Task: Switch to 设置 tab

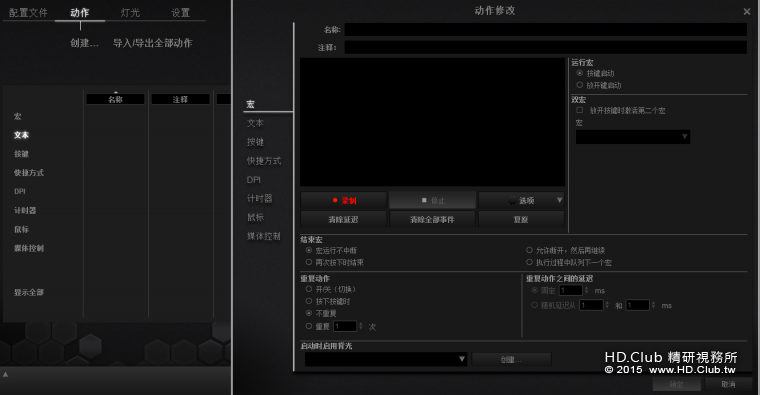Action: pyautogui.click(x=180, y=13)
